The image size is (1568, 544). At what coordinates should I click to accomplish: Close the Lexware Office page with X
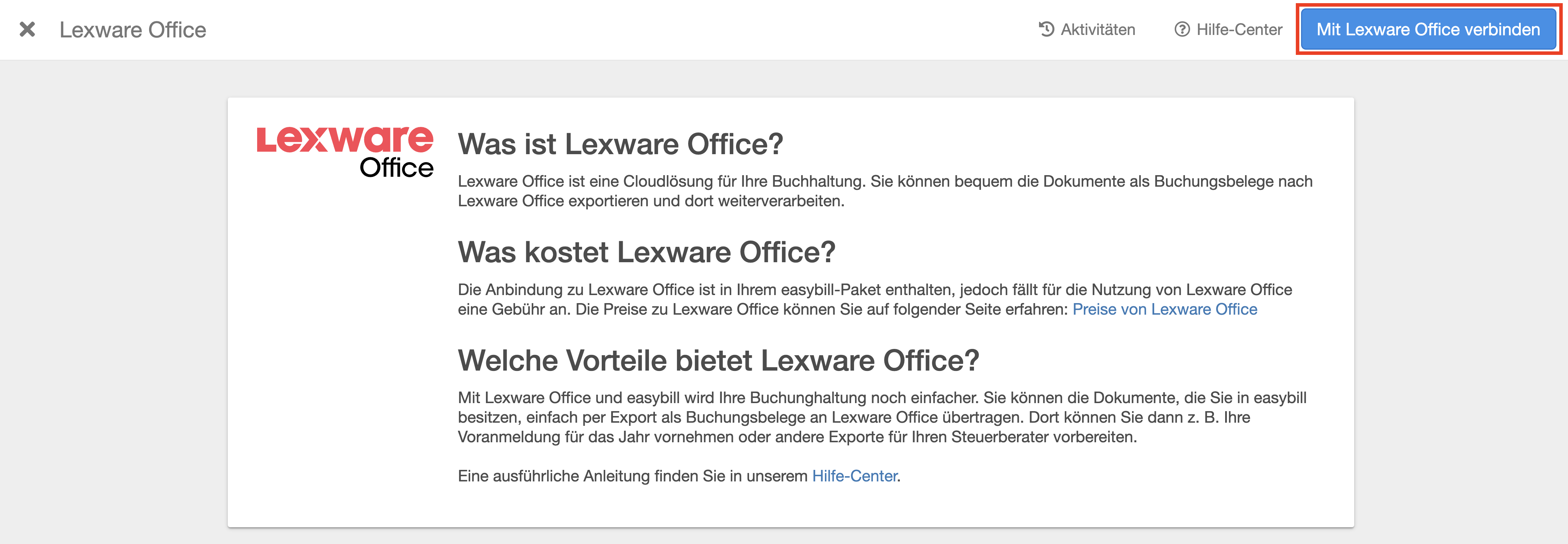[27, 29]
